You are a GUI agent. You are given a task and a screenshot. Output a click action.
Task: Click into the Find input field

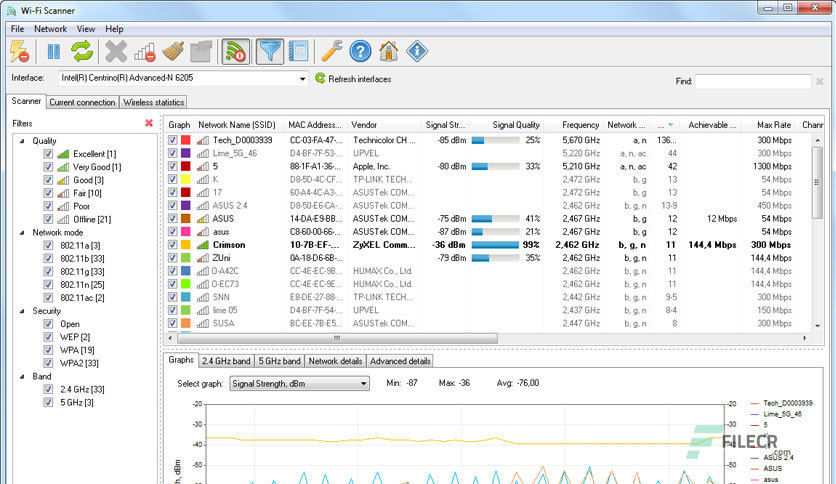tap(753, 82)
